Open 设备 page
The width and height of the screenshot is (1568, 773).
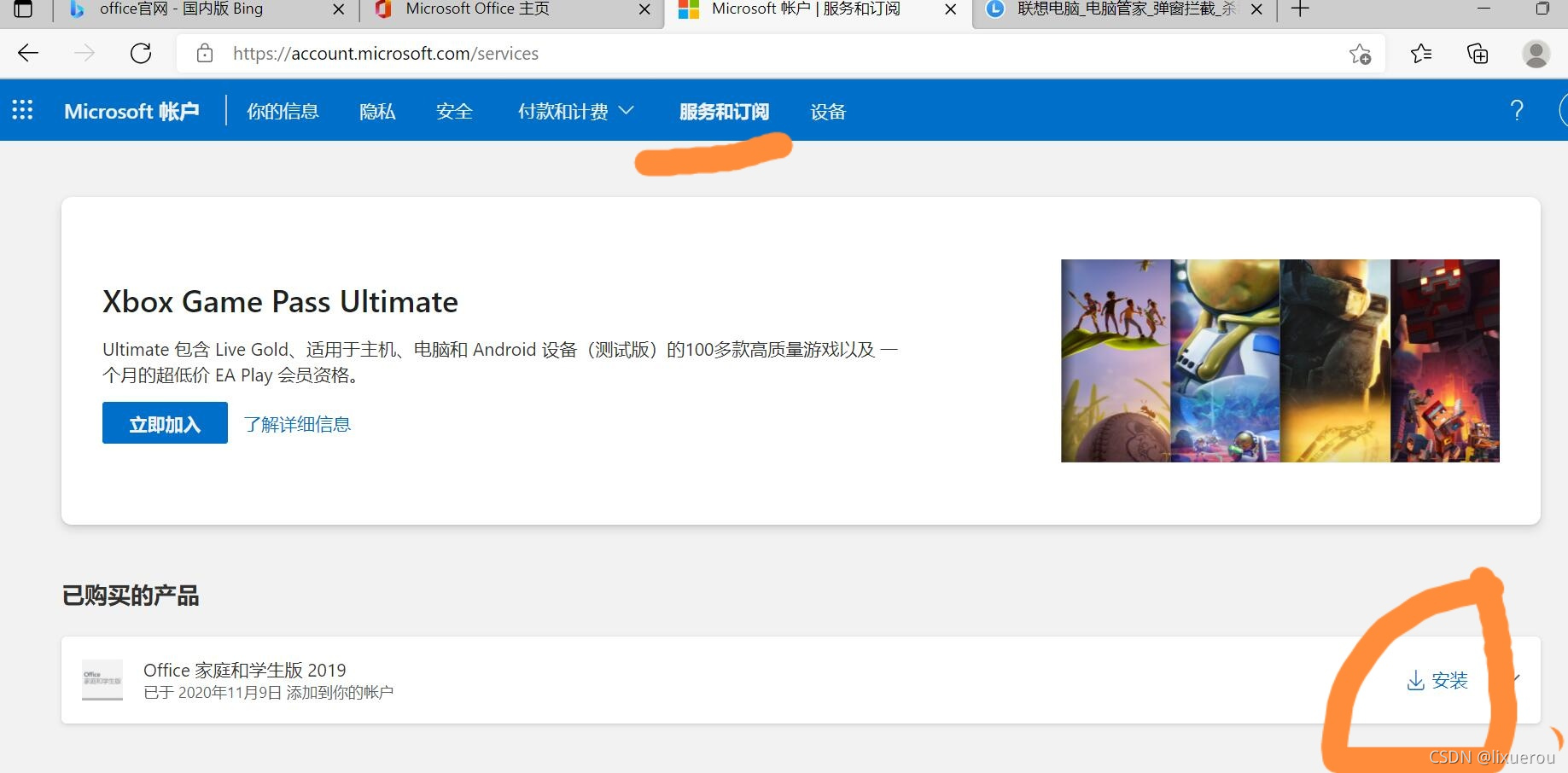(828, 111)
